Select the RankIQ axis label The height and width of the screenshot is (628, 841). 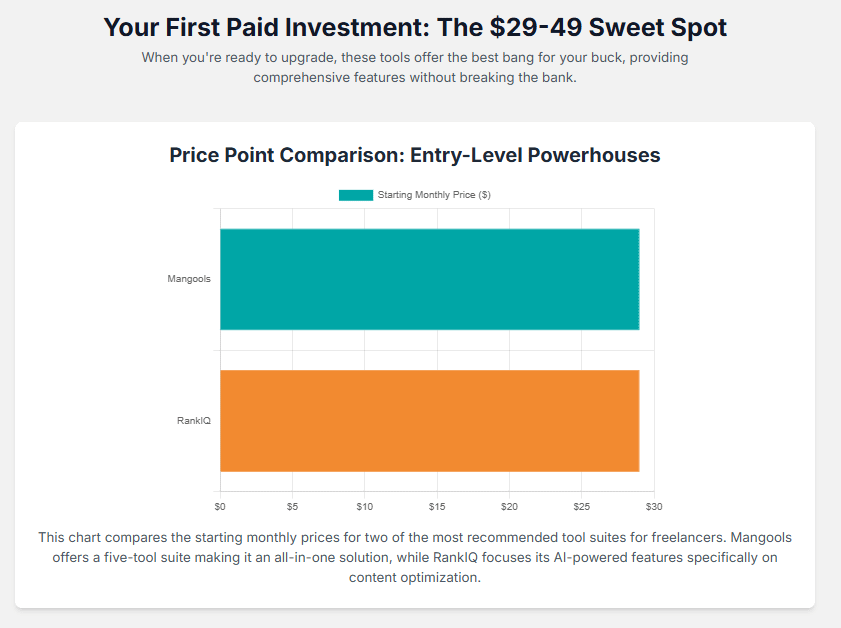194,421
